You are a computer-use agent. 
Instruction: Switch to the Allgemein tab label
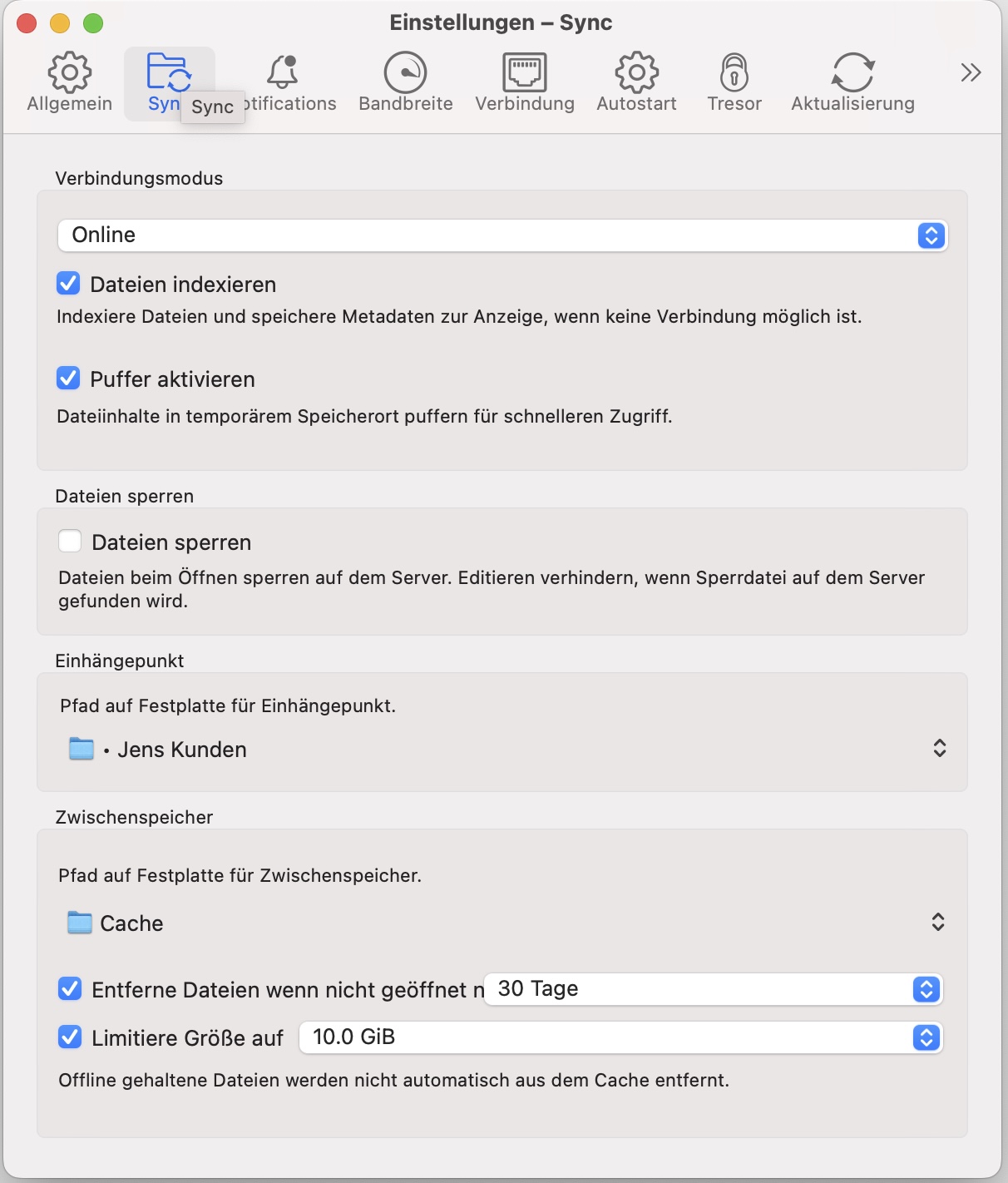pyautogui.click(x=69, y=104)
